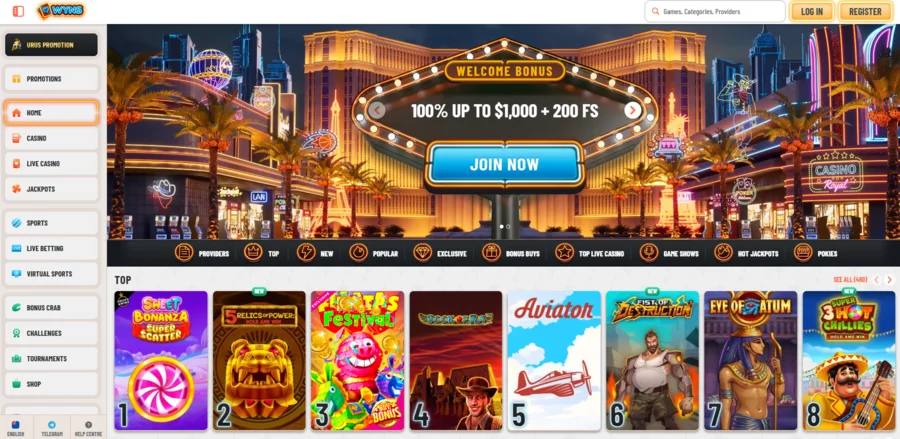Choose Game Shows category icon
The width and height of the screenshot is (900, 439).
click(649, 252)
